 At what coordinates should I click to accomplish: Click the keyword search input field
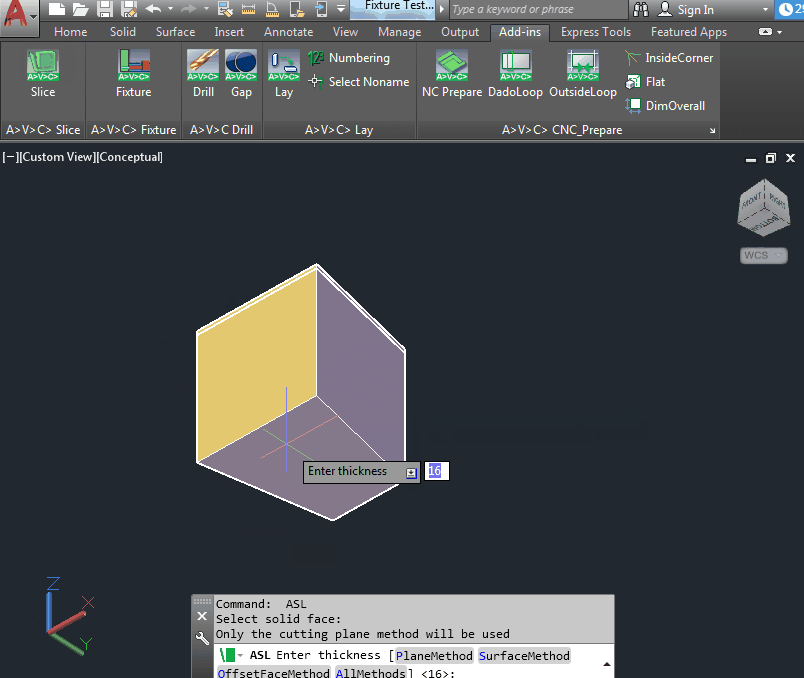pyautogui.click(x=538, y=9)
